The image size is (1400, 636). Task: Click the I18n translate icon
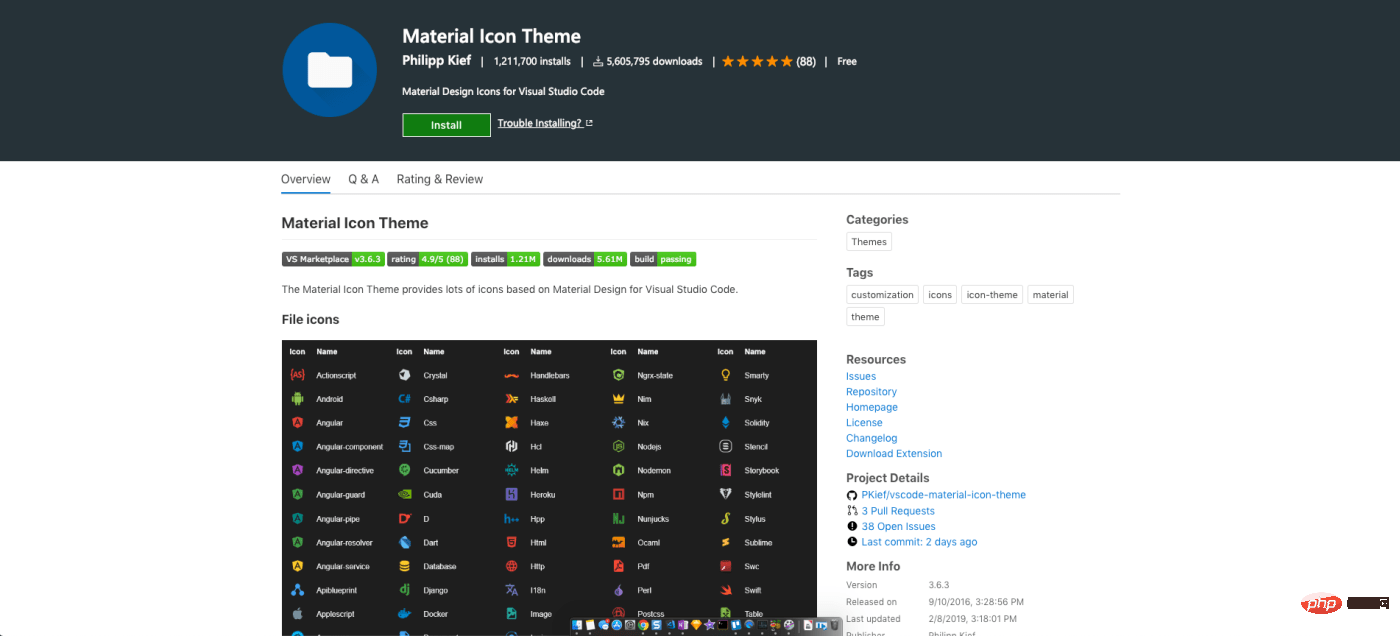pos(511,590)
